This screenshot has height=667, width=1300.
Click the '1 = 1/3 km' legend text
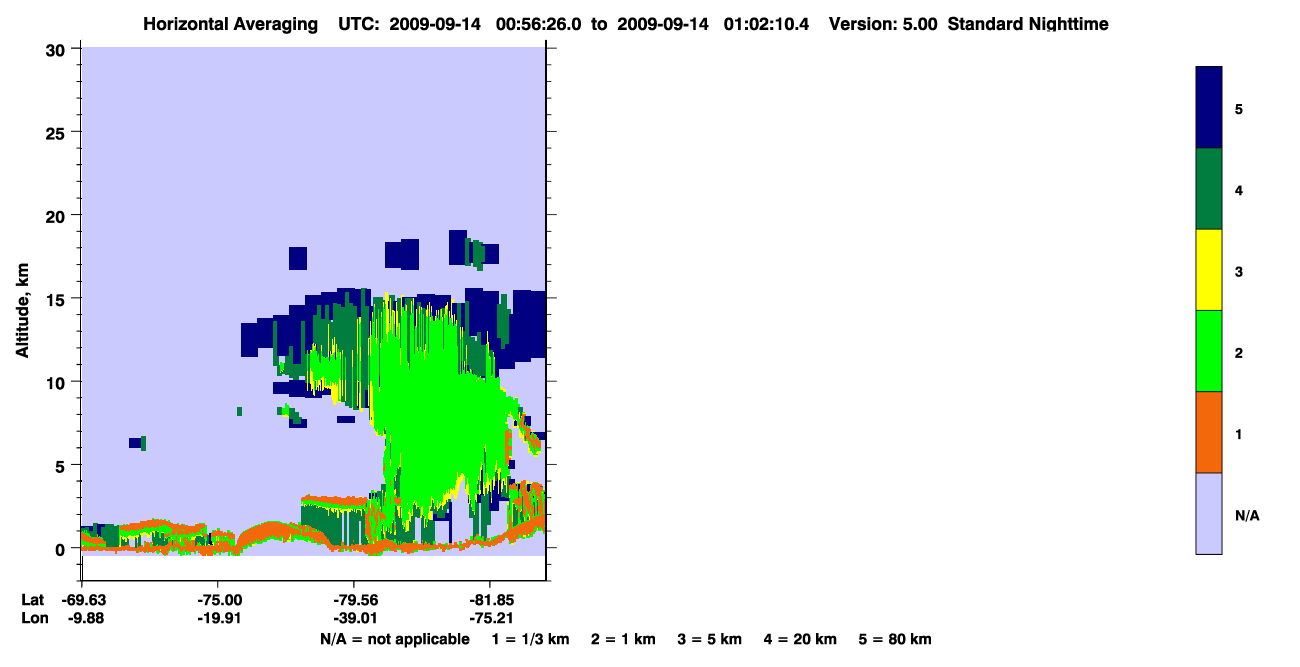tap(531, 639)
